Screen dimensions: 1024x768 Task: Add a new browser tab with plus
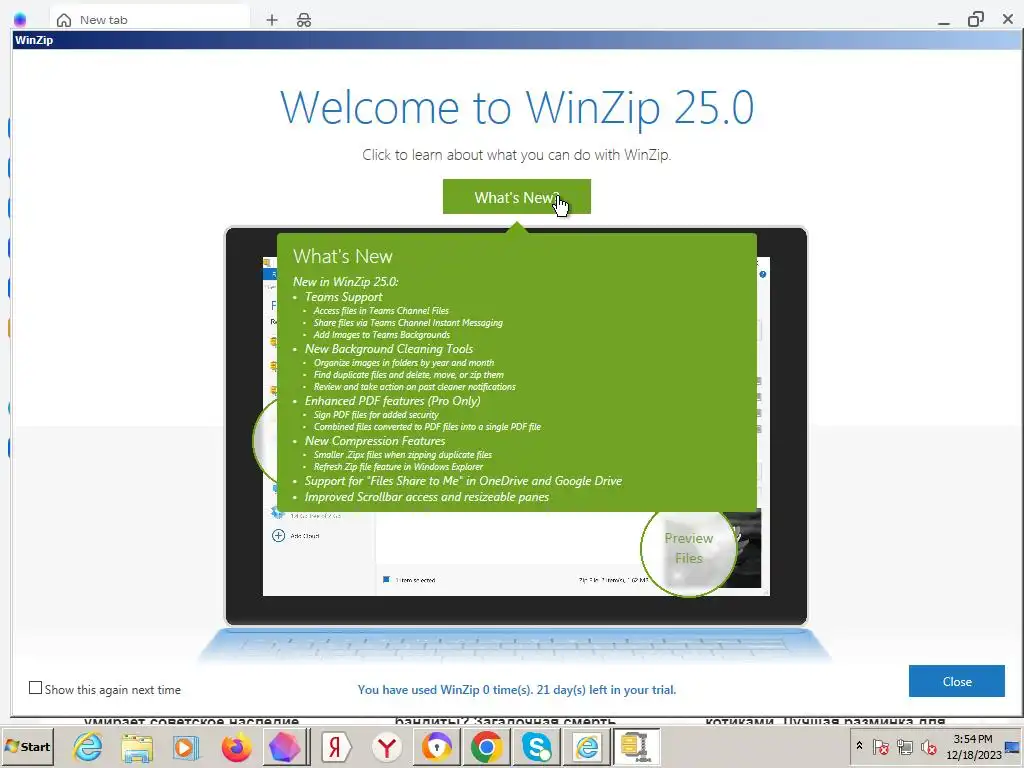[272, 20]
